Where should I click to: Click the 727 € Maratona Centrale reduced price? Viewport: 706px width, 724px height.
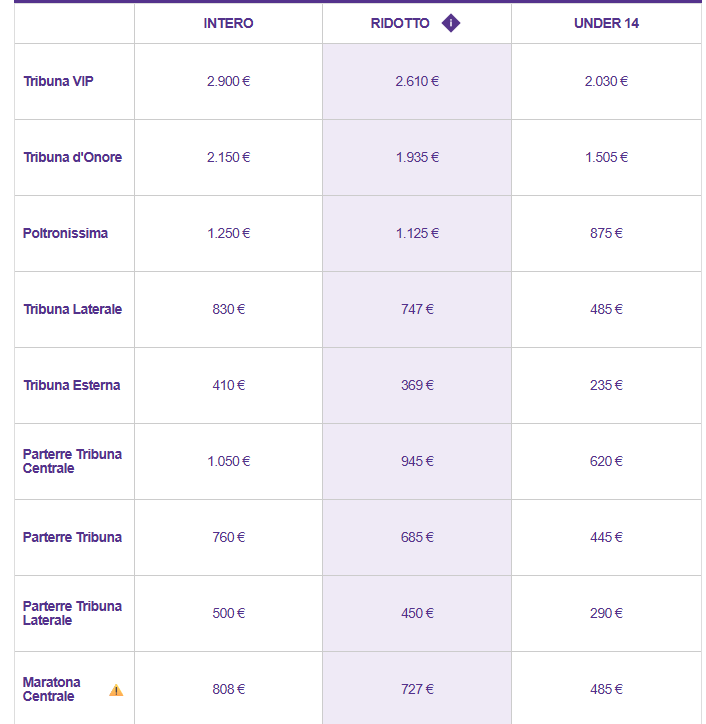[x=417, y=689]
